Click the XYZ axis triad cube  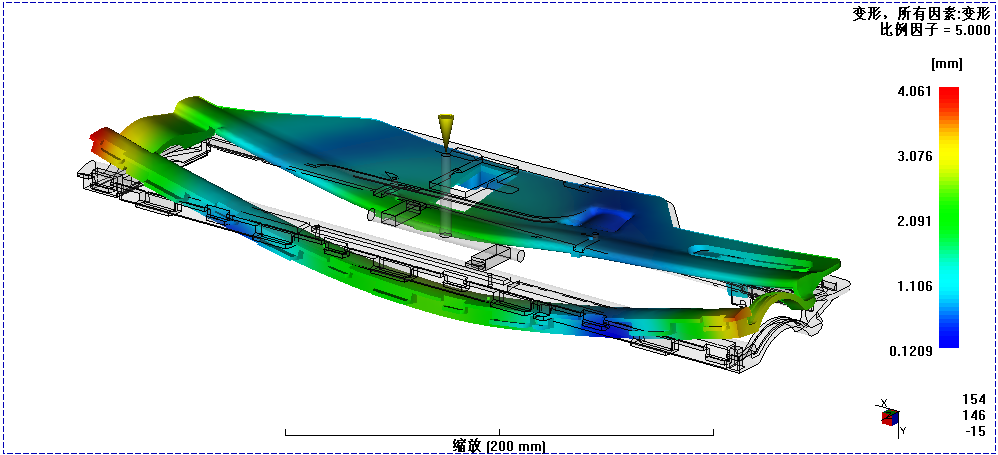889,418
